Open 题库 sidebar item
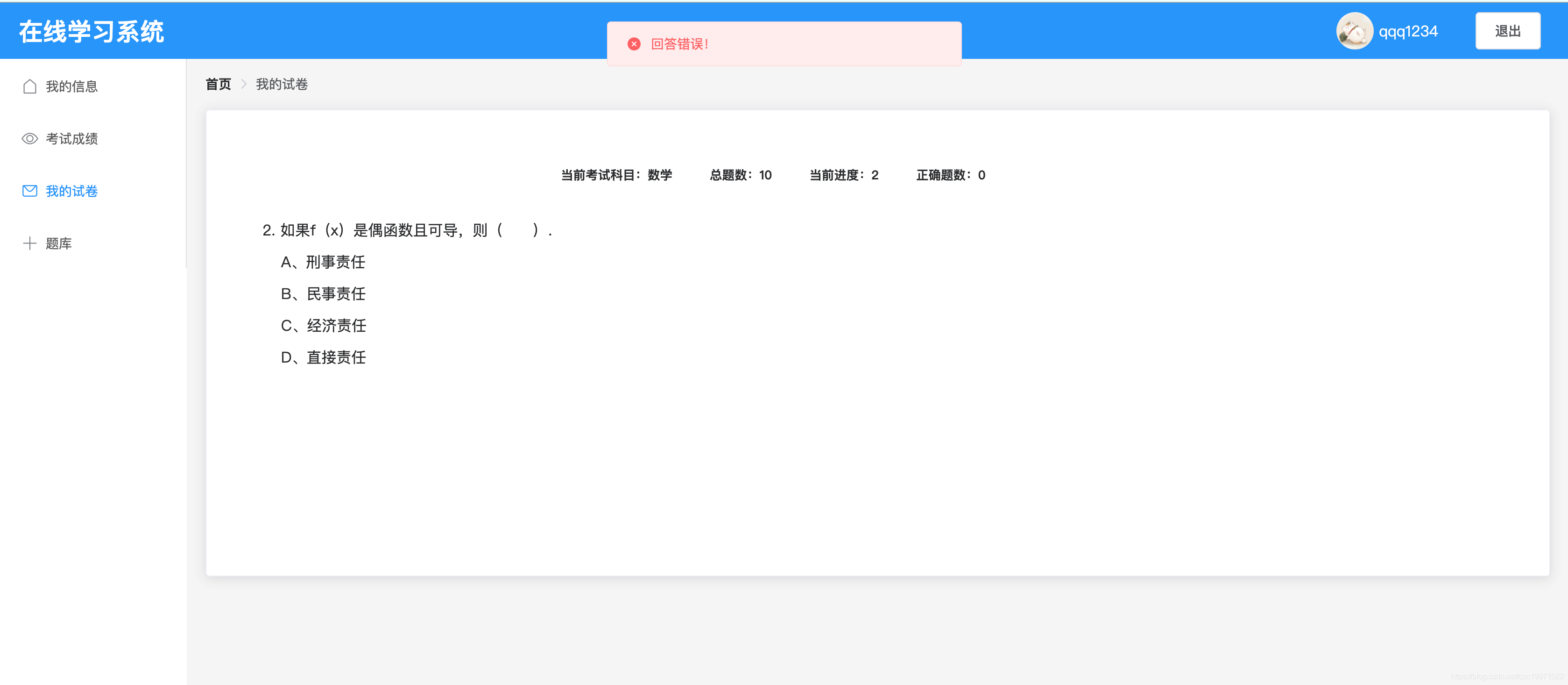 point(58,243)
